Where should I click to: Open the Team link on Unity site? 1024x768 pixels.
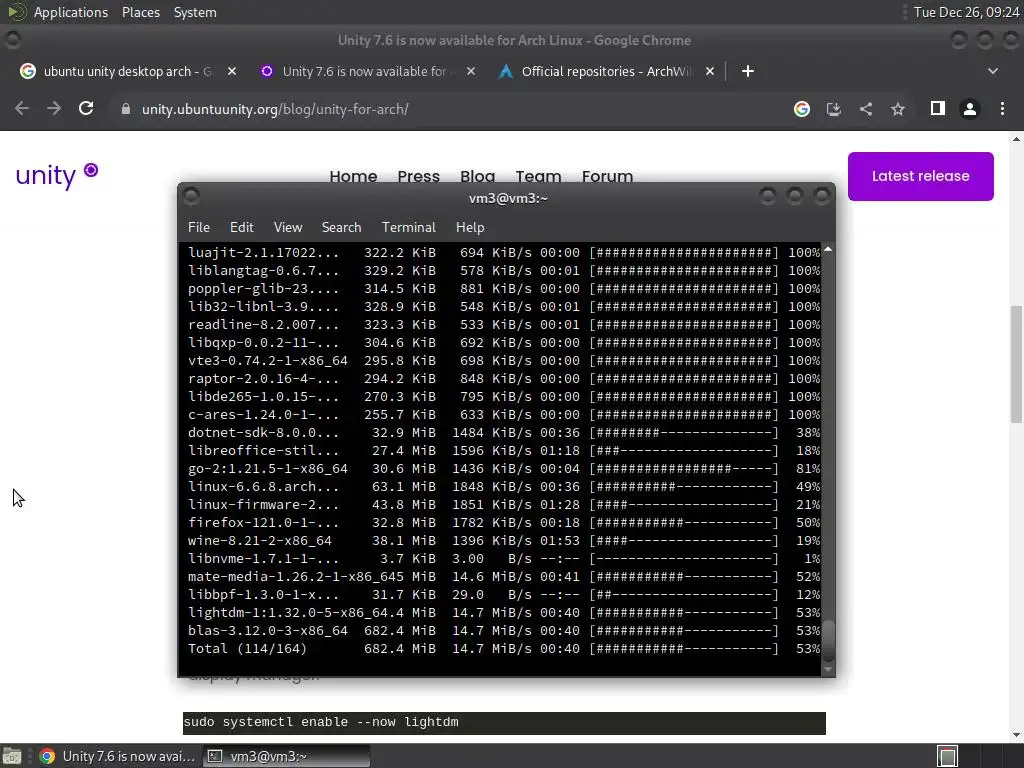pyautogui.click(x=538, y=176)
